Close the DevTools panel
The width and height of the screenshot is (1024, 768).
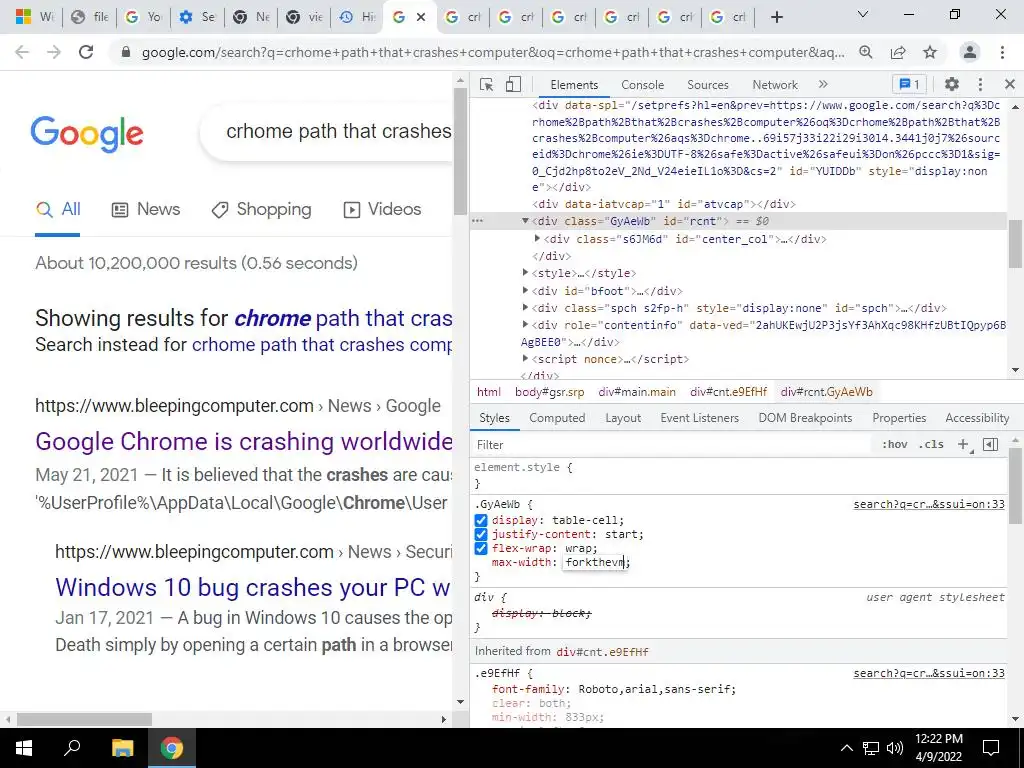(x=1010, y=84)
